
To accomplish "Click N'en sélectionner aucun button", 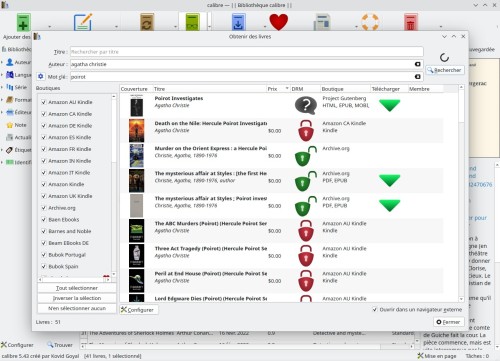I will point(77,308).
